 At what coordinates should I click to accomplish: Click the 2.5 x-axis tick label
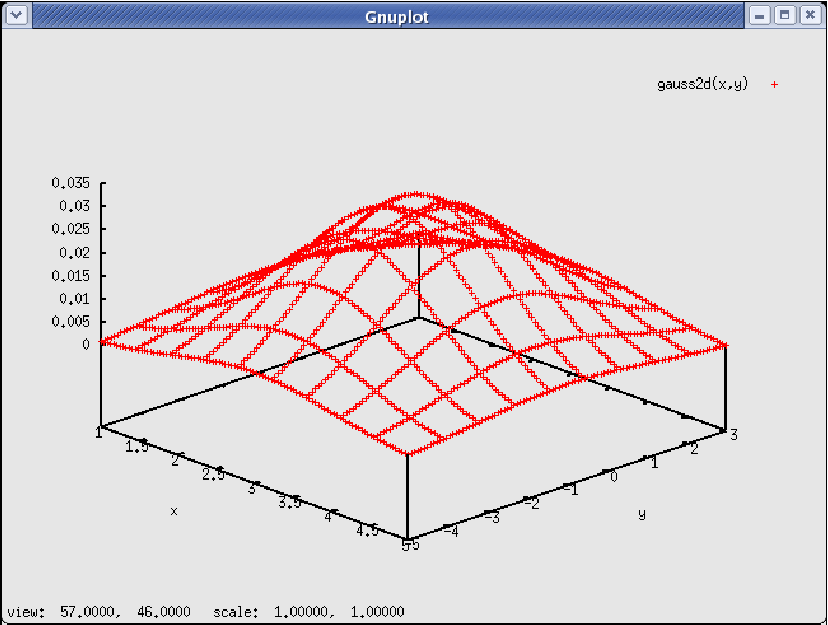coord(213,475)
